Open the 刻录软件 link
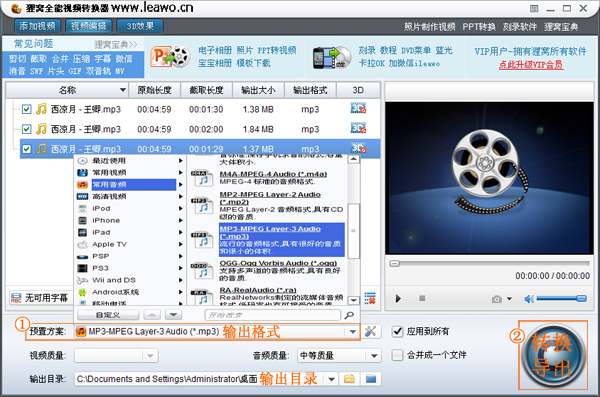600x397 pixels. (519, 27)
